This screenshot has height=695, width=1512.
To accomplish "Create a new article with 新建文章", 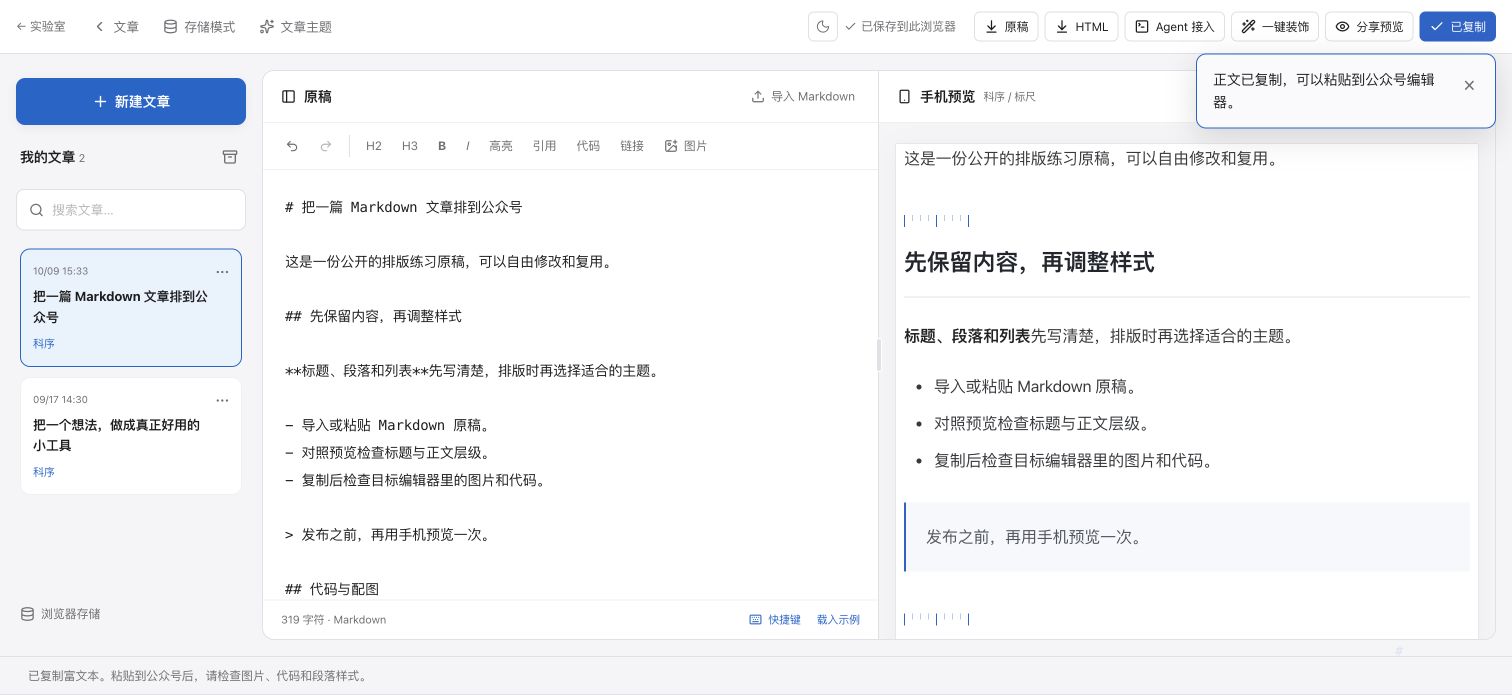I will tap(131, 101).
